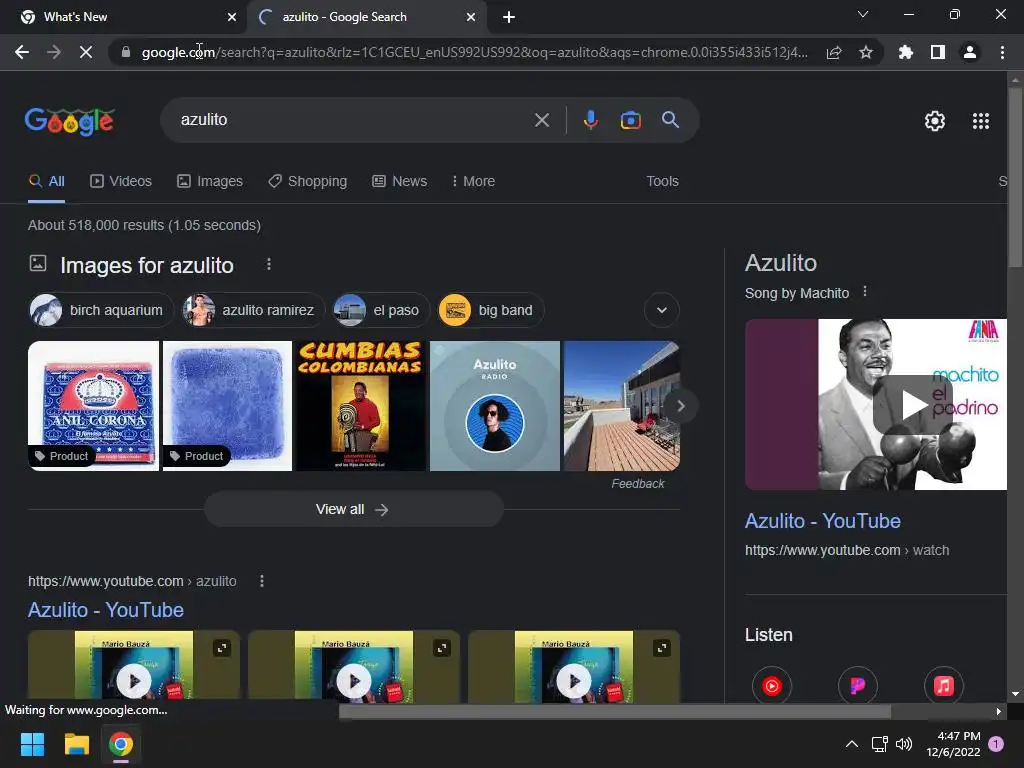1024x768 pixels.
Task: Open options next to youtube.com result URL
Action: click(262, 581)
